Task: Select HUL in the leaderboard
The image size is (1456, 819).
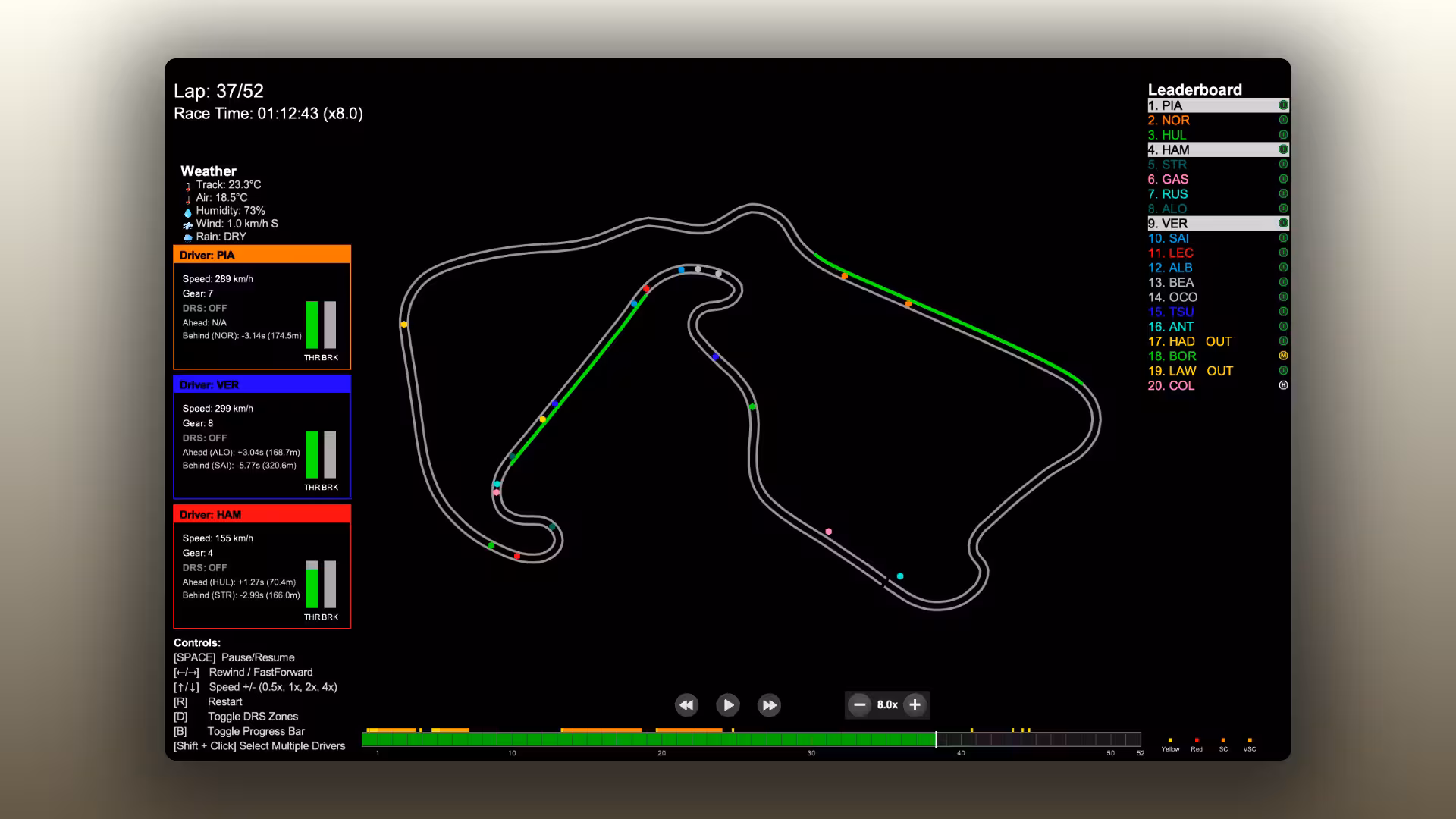Action: click(1218, 135)
